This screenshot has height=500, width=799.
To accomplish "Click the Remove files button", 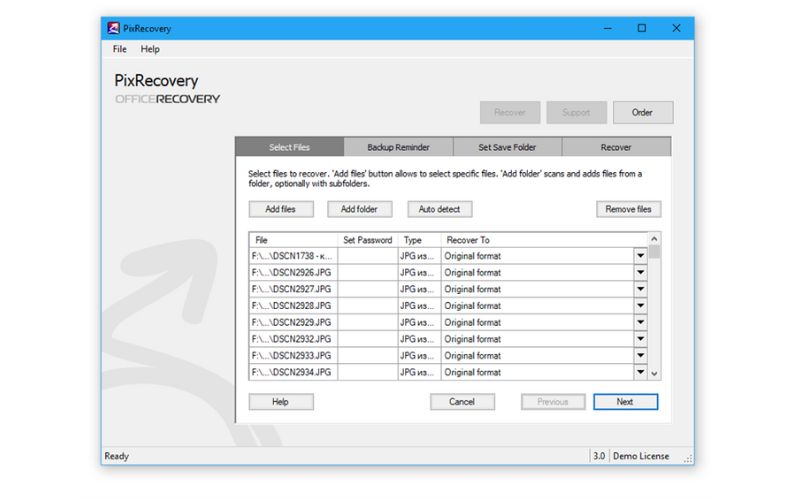I will pos(628,209).
